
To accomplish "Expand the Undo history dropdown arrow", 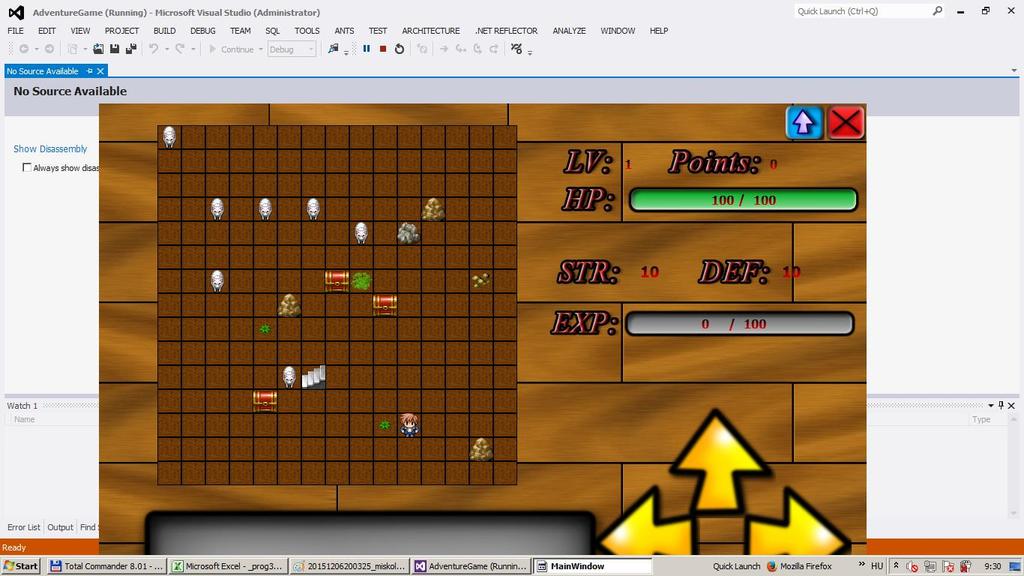I will point(167,50).
